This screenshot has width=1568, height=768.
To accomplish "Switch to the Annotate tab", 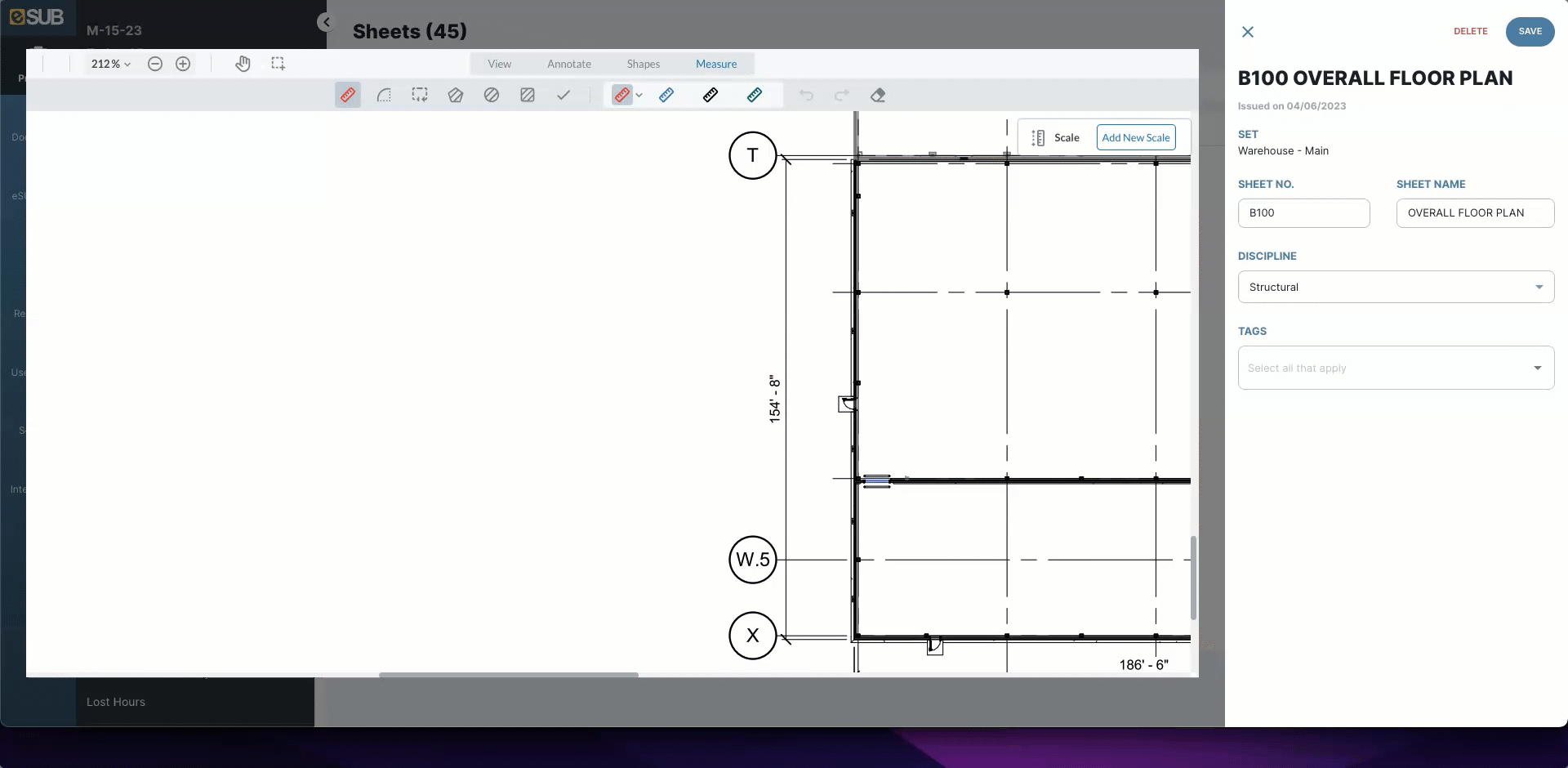I will click(x=569, y=64).
